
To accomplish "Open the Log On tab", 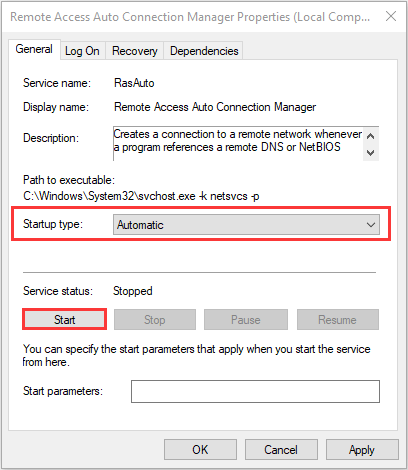I will click(82, 51).
